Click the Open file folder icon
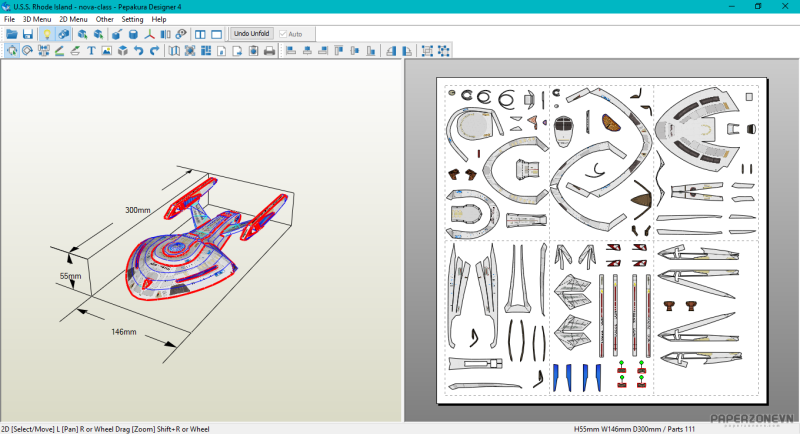 [x=12, y=34]
